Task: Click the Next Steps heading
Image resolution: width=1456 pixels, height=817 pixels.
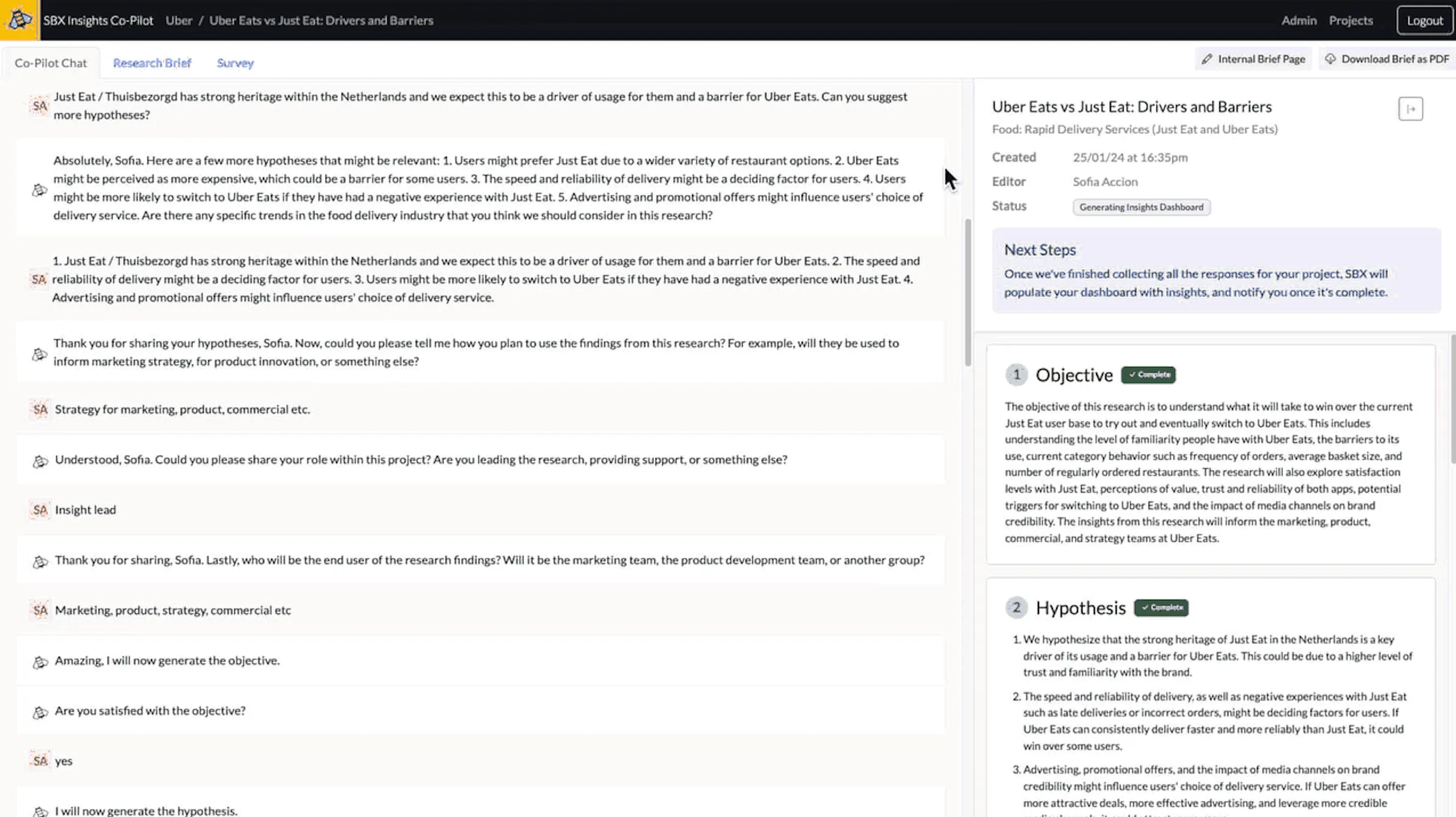Action: coord(1040,250)
